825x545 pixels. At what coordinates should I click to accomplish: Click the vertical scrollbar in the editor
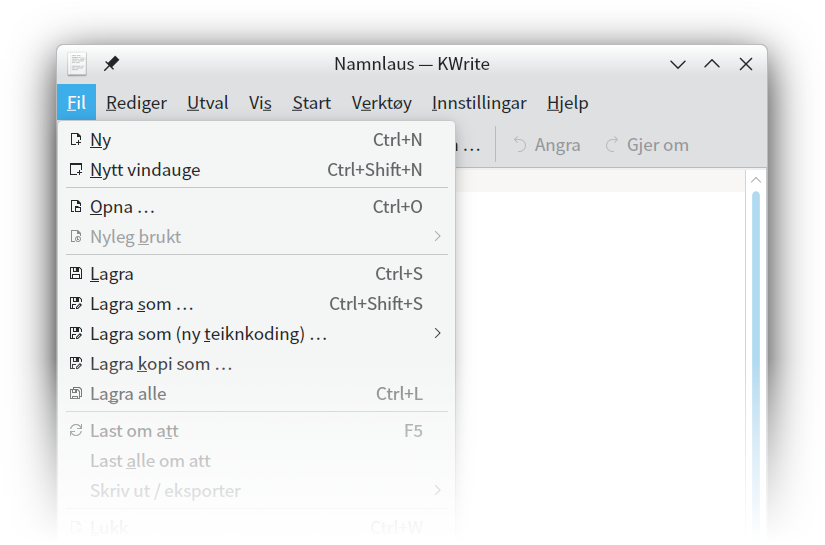click(756, 350)
